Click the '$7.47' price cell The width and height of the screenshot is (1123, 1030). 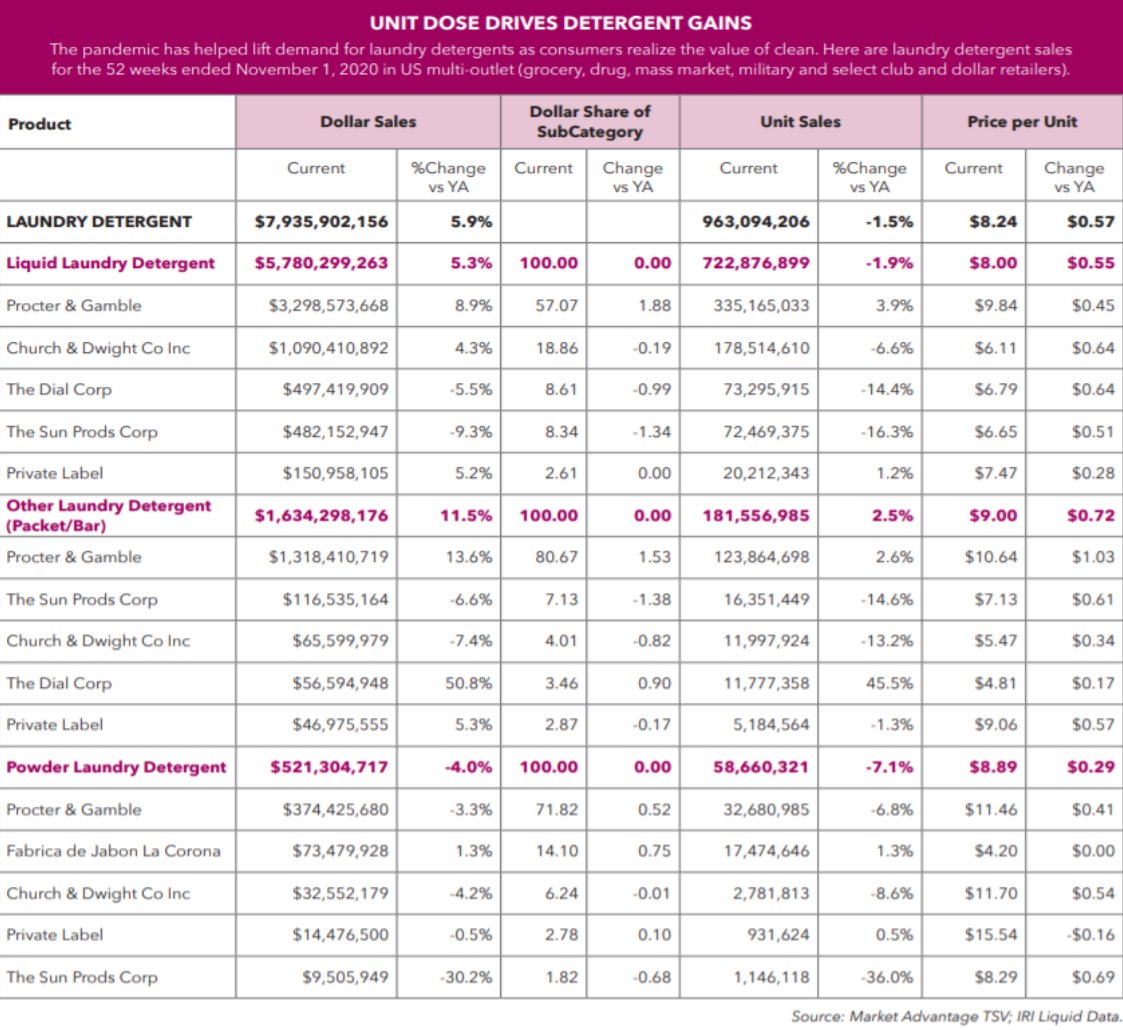[996, 473]
